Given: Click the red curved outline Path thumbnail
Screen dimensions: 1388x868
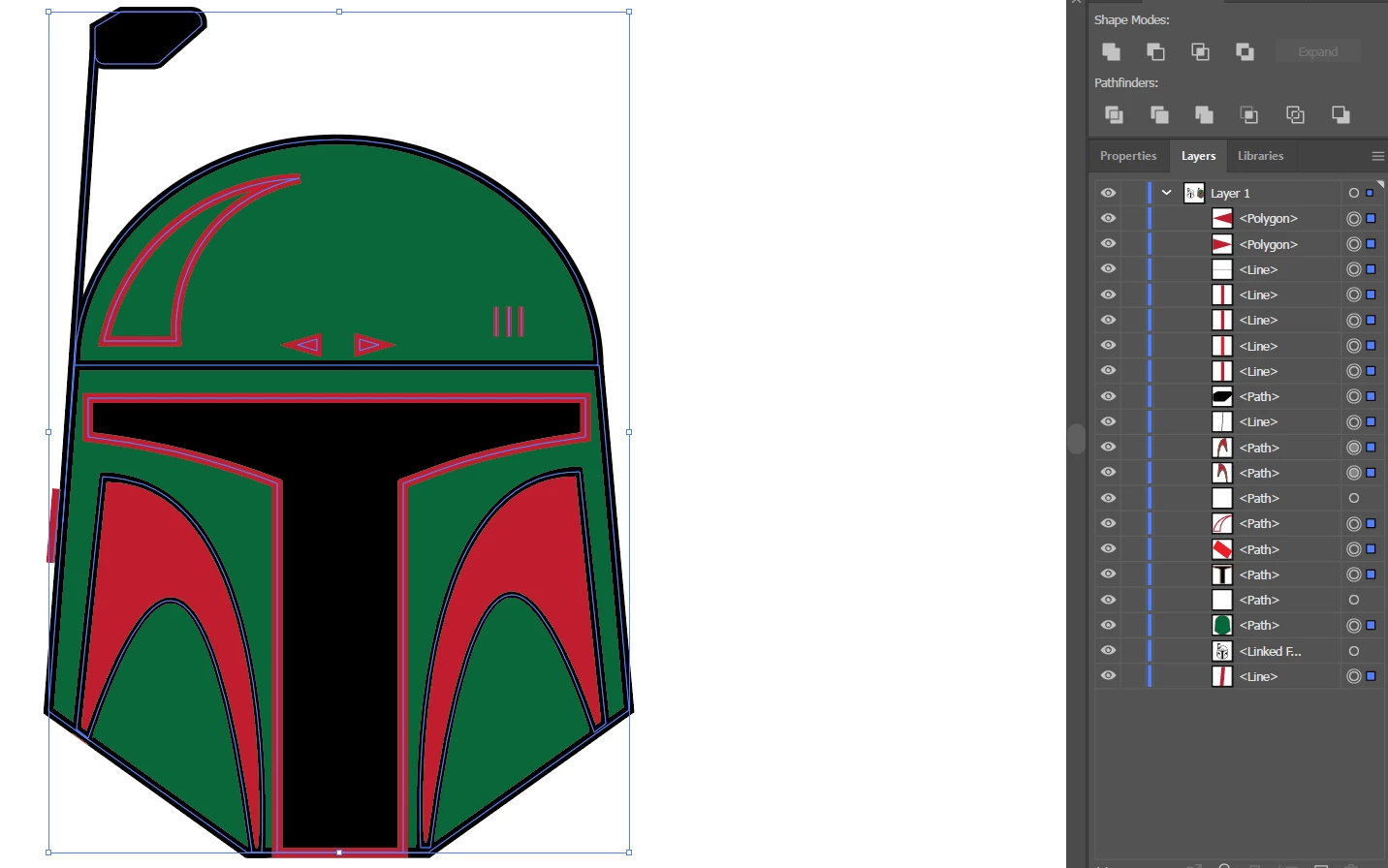Looking at the screenshot, I should 1222,523.
